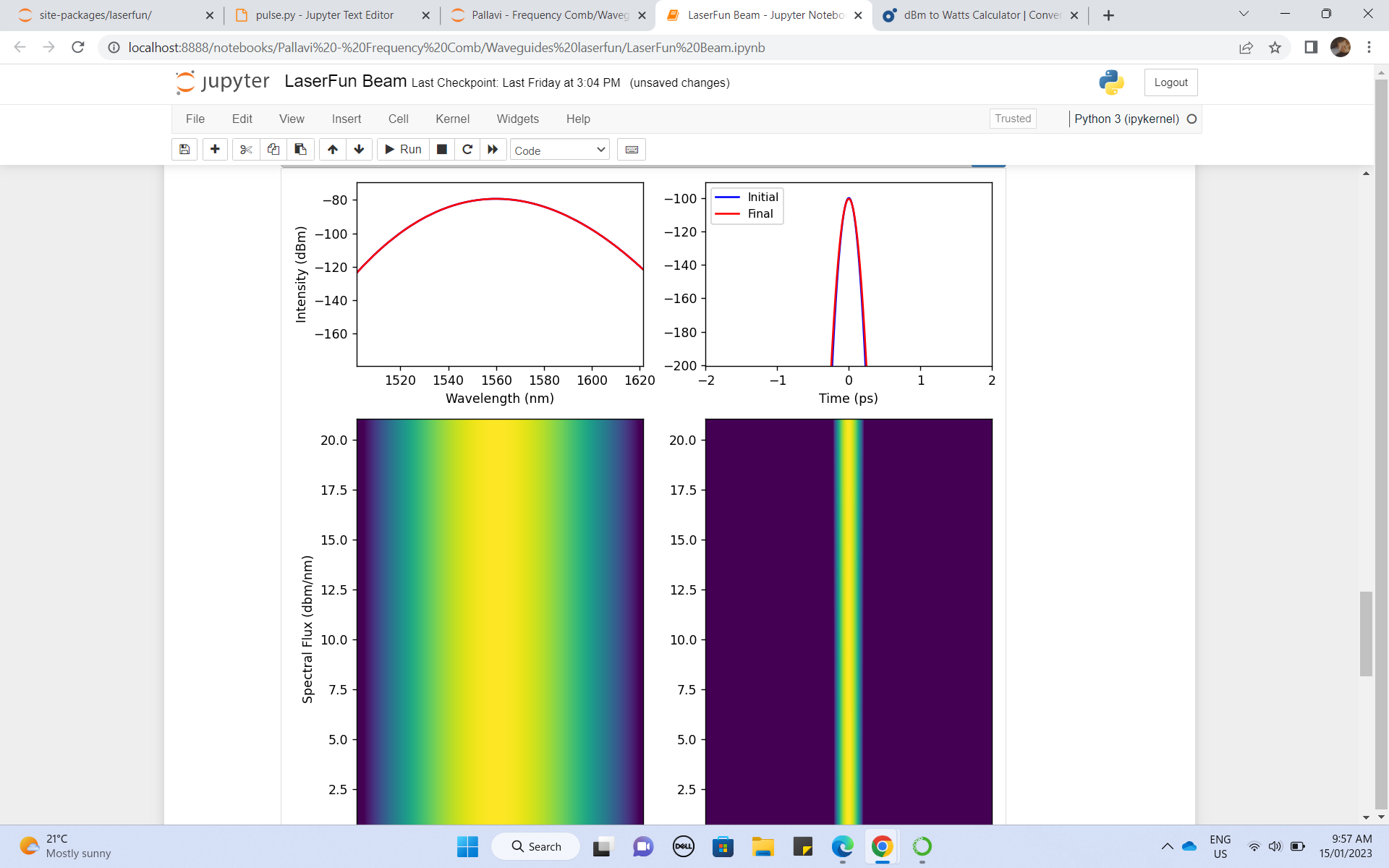
Task: Toggle the Python 3 kernel status indicator
Action: coord(1191,119)
